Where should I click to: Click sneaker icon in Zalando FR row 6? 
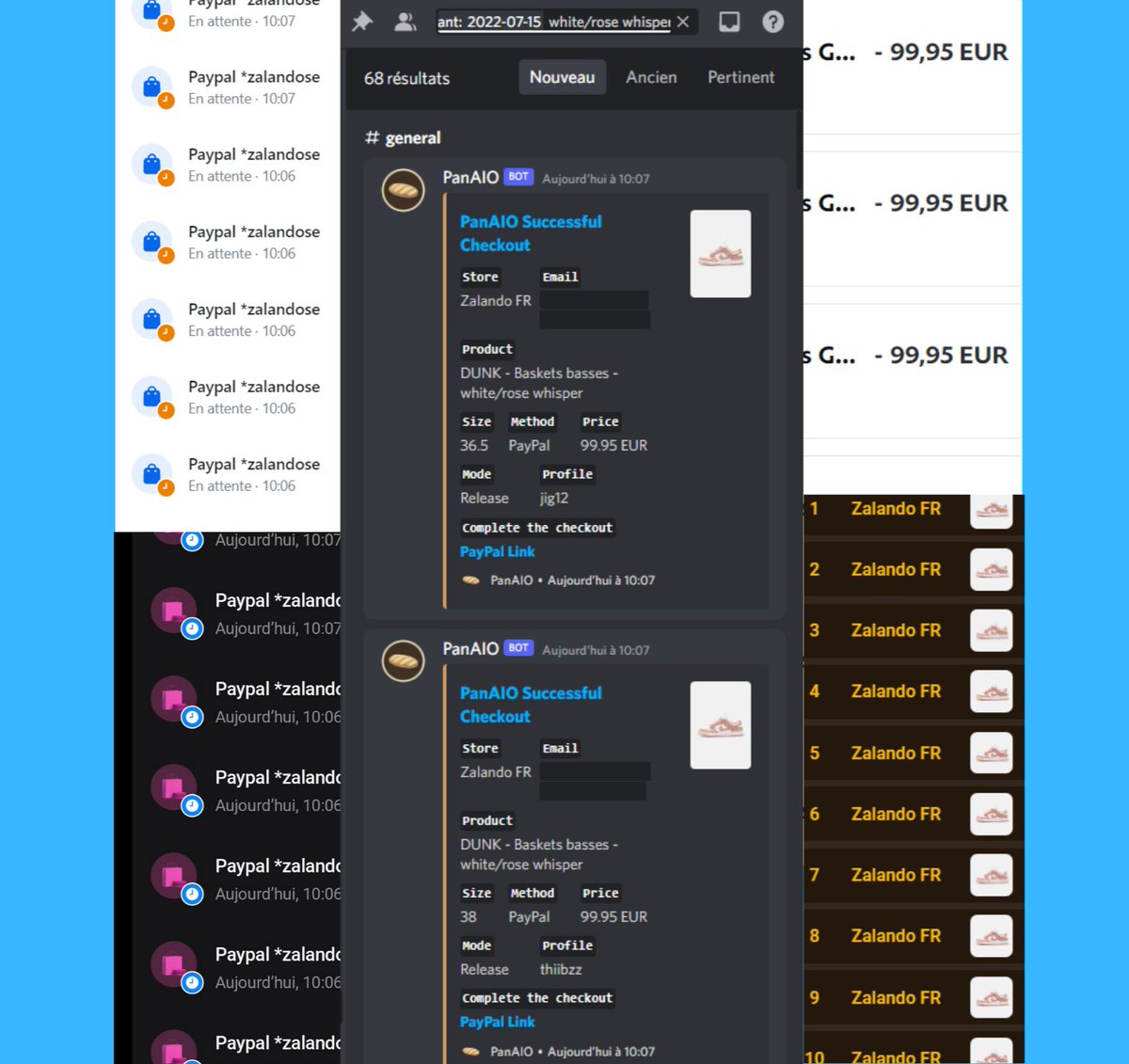click(992, 814)
